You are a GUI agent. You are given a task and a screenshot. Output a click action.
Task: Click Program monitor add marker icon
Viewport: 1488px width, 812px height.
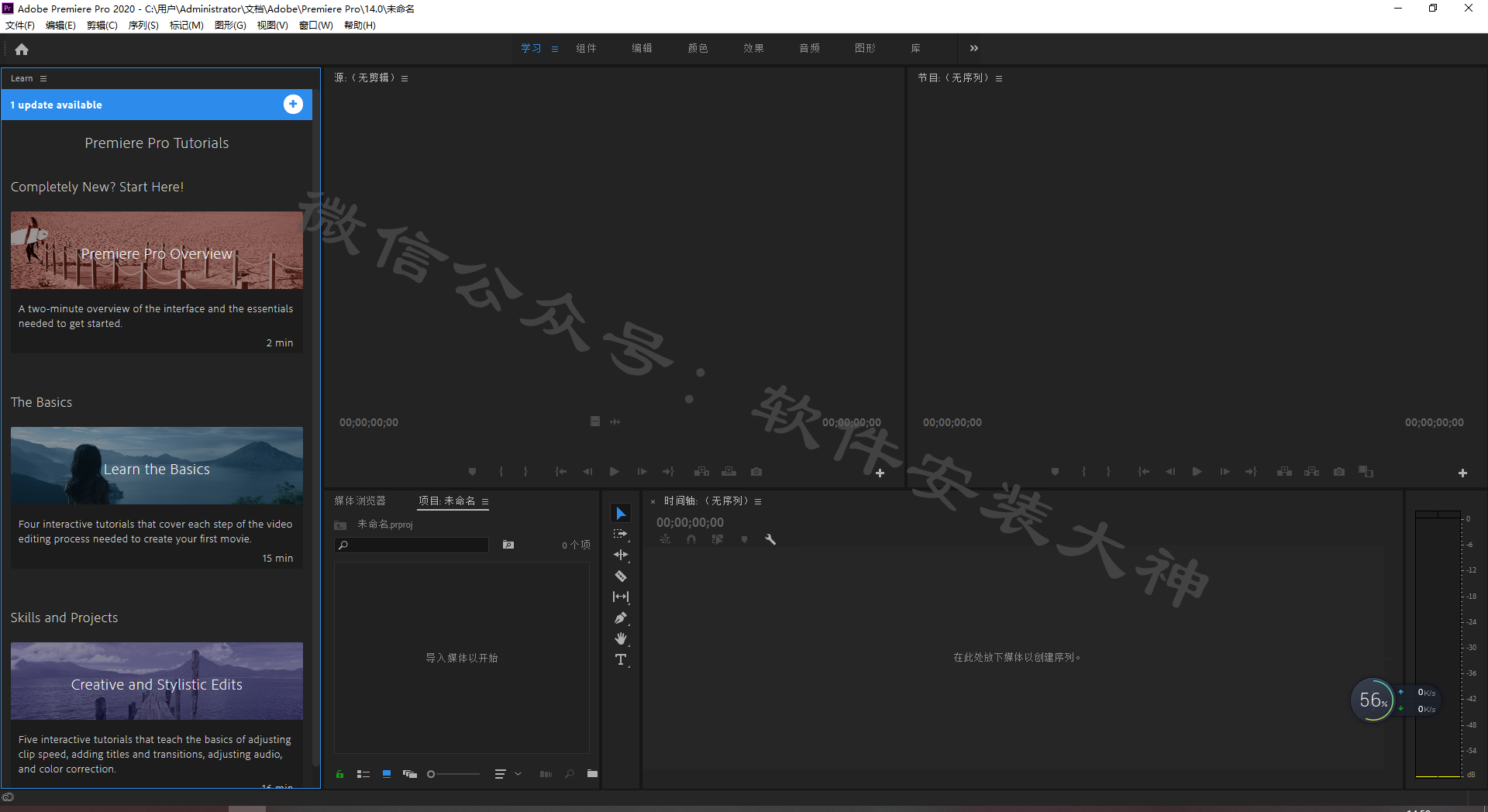tap(1055, 472)
